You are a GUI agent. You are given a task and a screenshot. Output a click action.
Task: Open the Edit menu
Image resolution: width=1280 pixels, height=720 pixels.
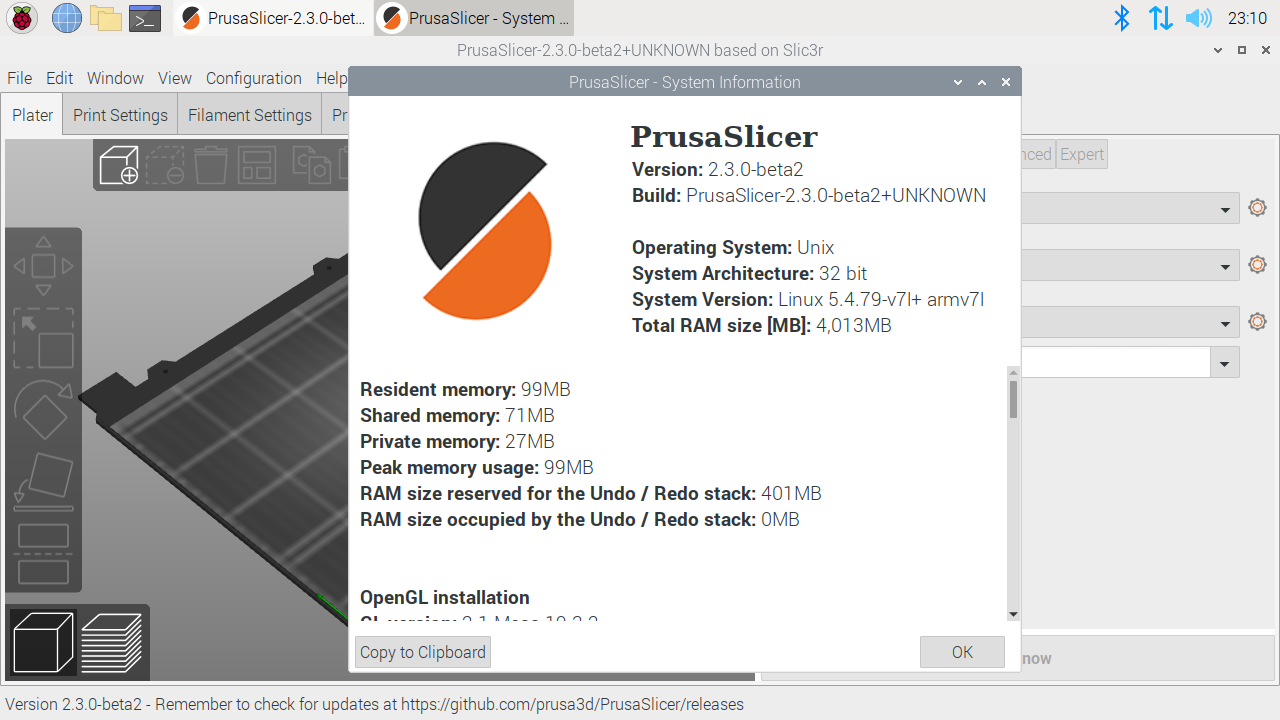tap(59, 78)
